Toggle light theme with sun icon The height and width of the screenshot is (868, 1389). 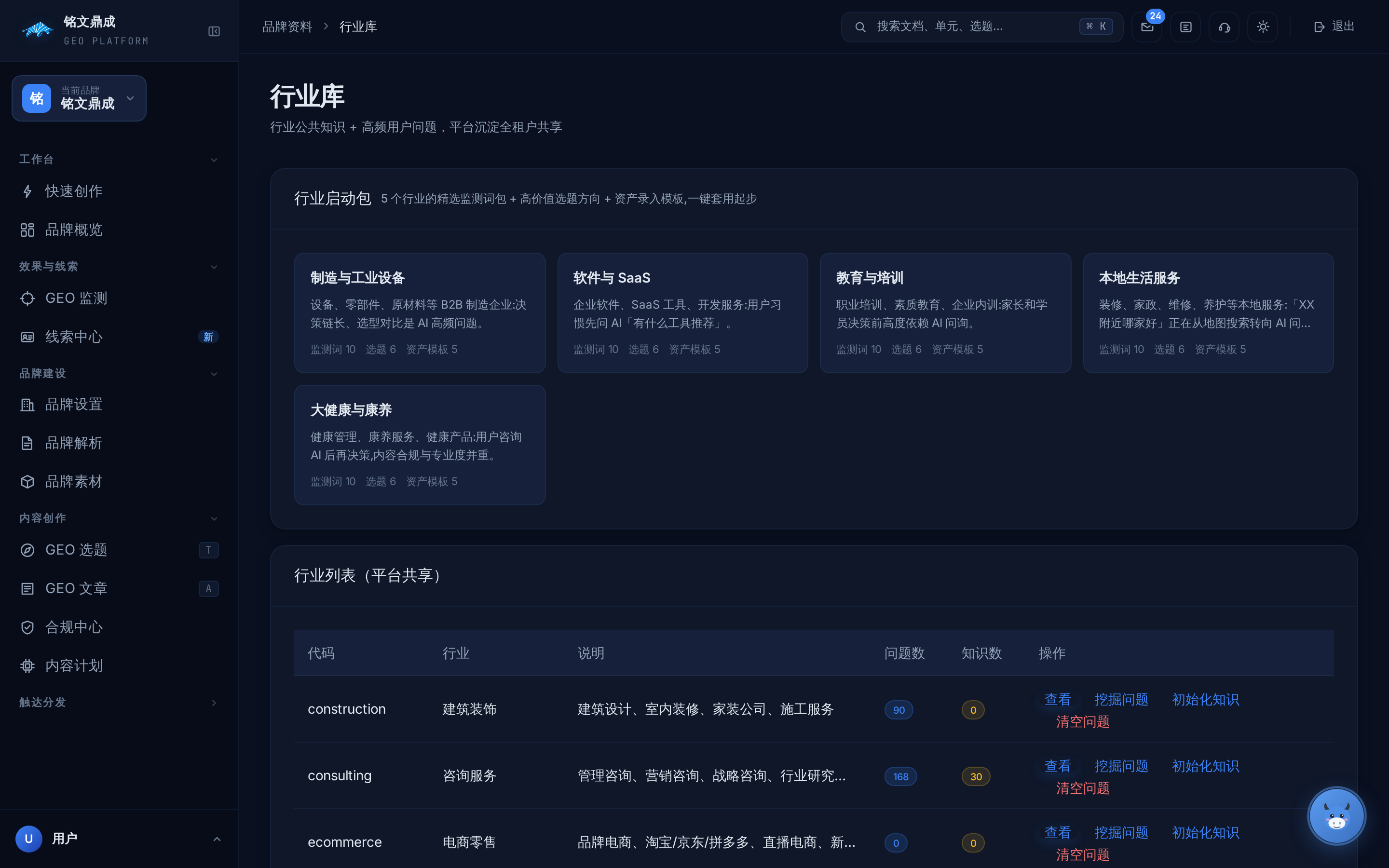pyautogui.click(x=1262, y=27)
